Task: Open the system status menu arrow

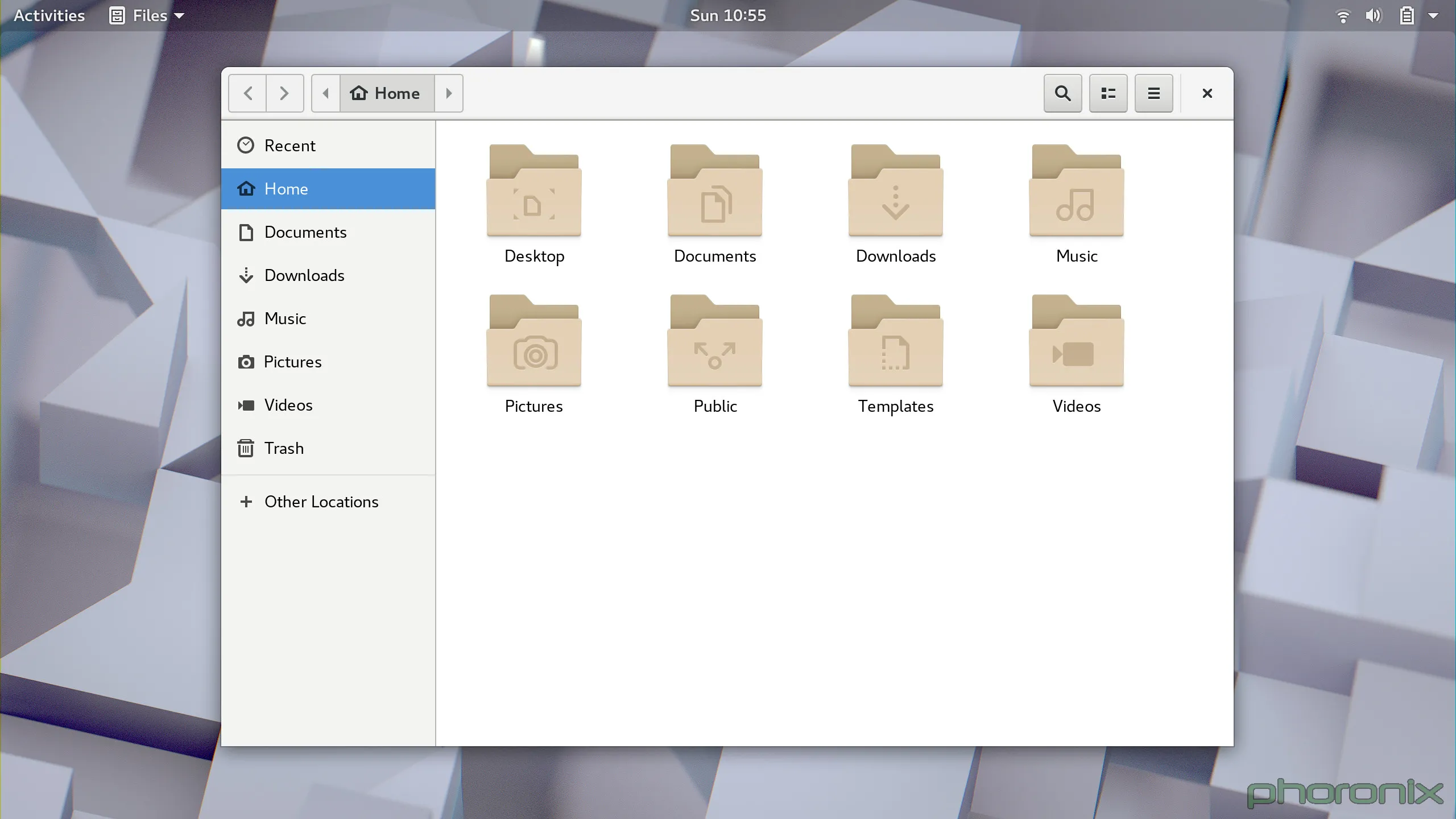Action: [x=1433, y=15]
